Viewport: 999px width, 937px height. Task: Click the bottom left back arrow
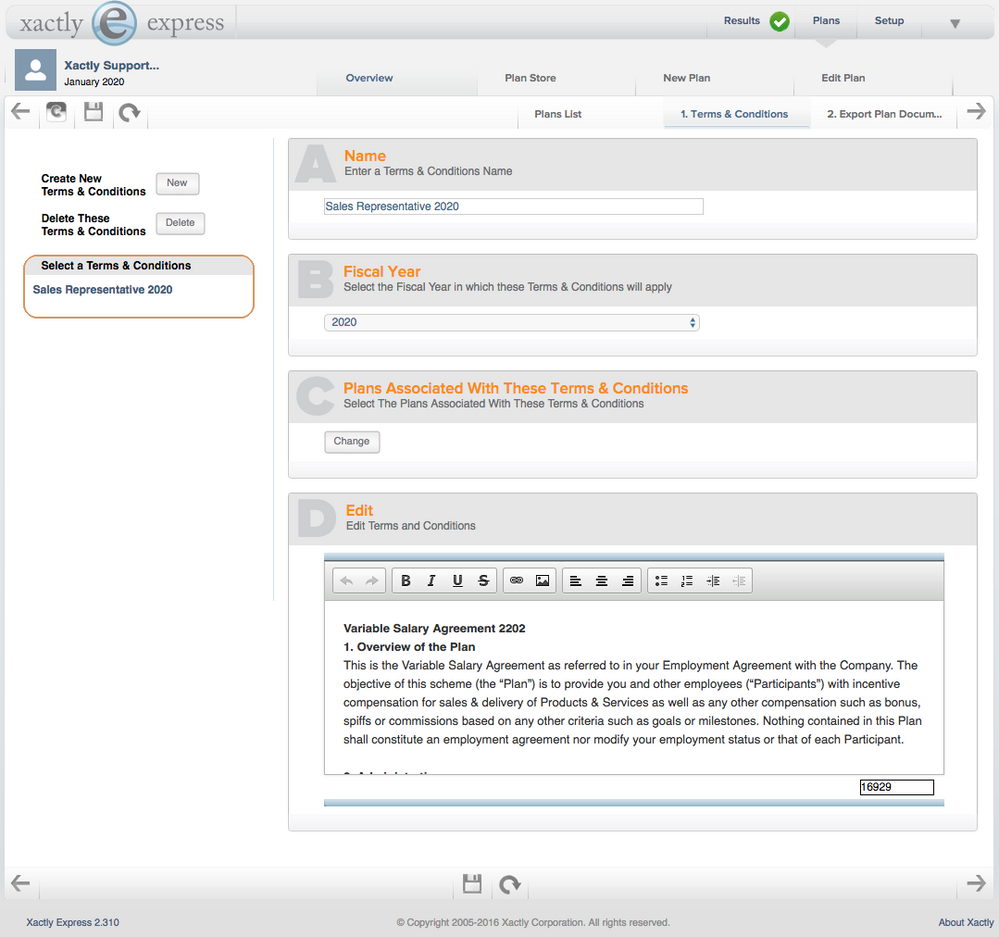click(x=20, y=883)
